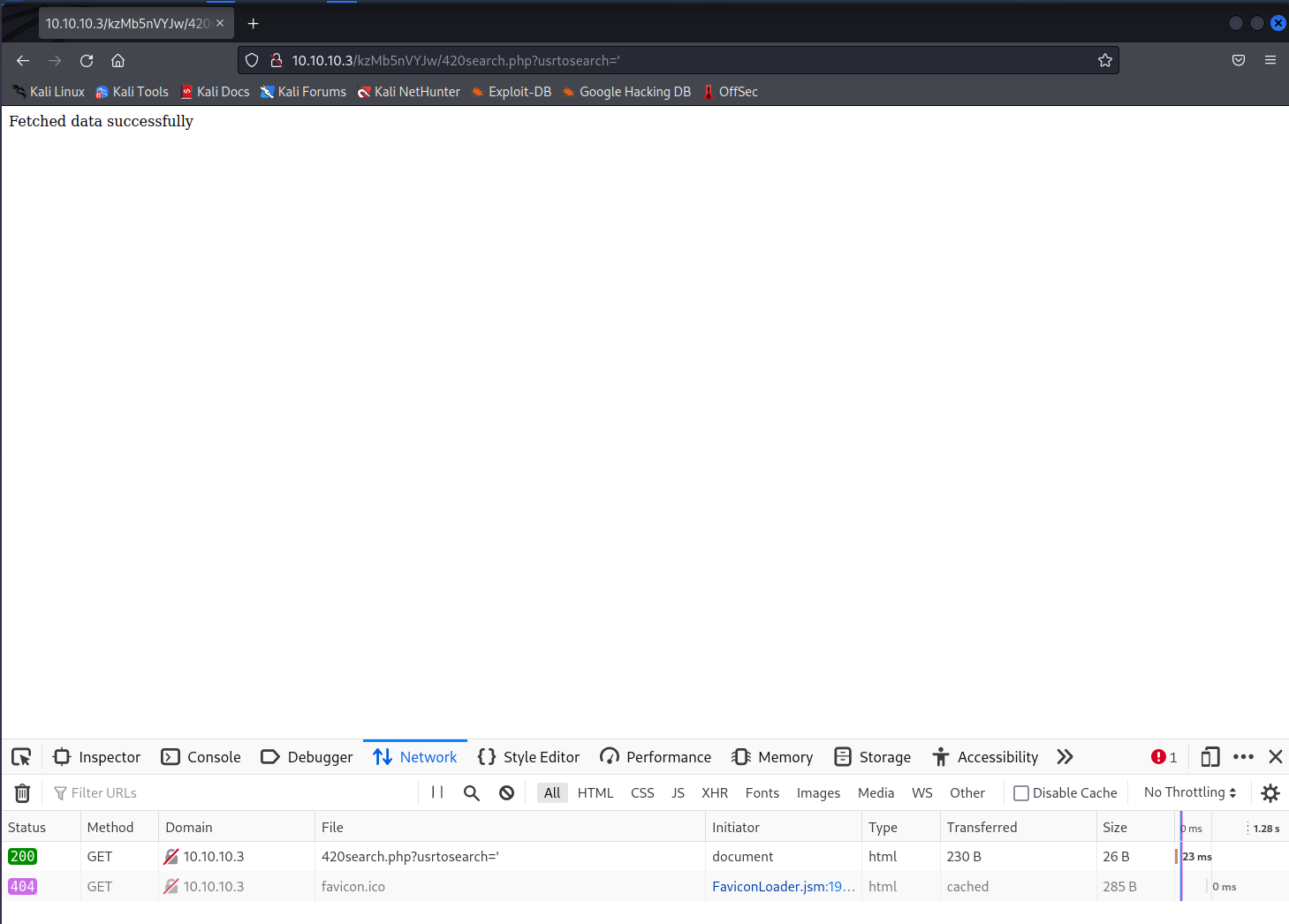Filter requests by Images
This screenshot has height=924, width=1289.
pyautogui.click(x=818, y=793)
